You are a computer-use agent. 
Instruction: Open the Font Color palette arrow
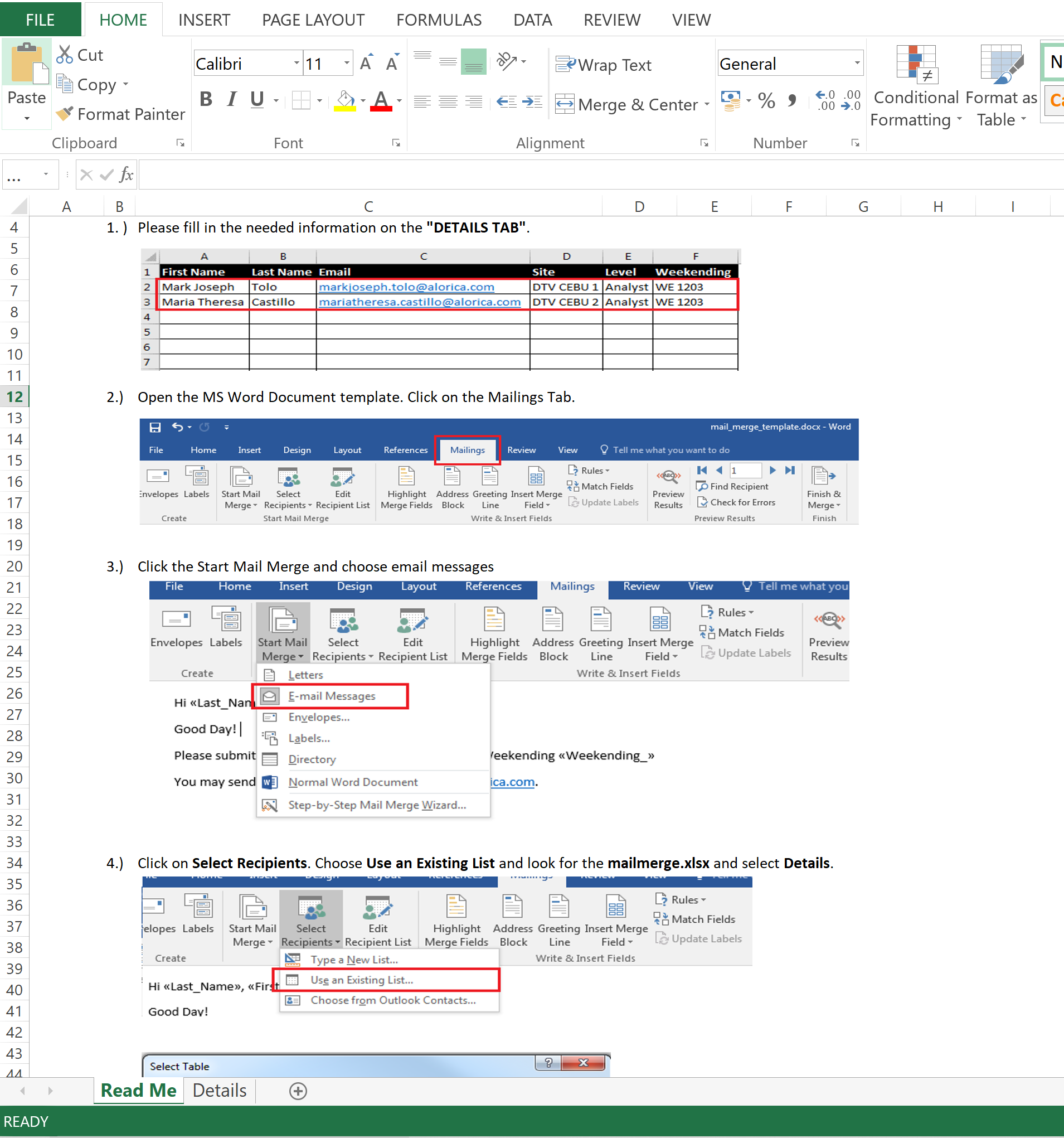399,101
